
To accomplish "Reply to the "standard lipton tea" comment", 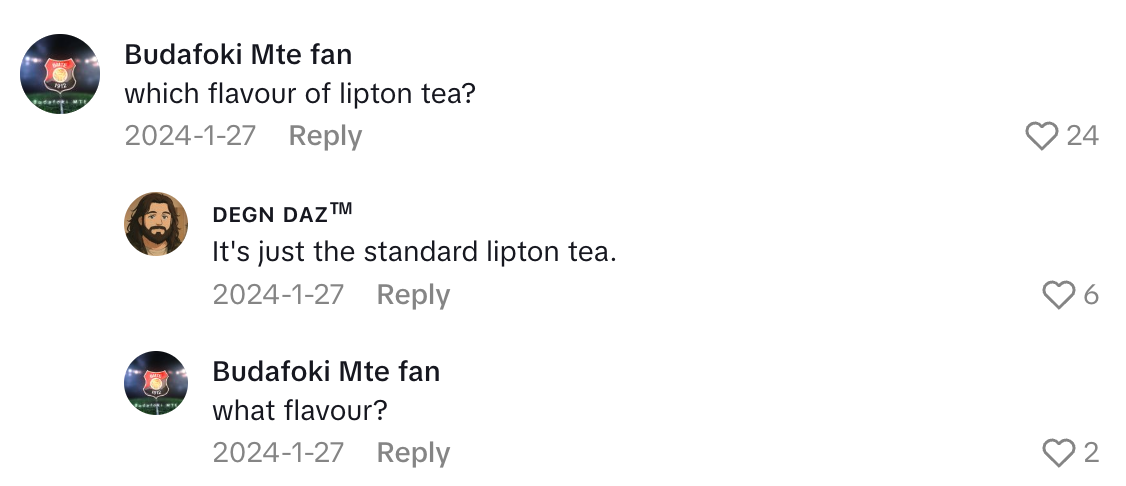I will pos(413,294).
